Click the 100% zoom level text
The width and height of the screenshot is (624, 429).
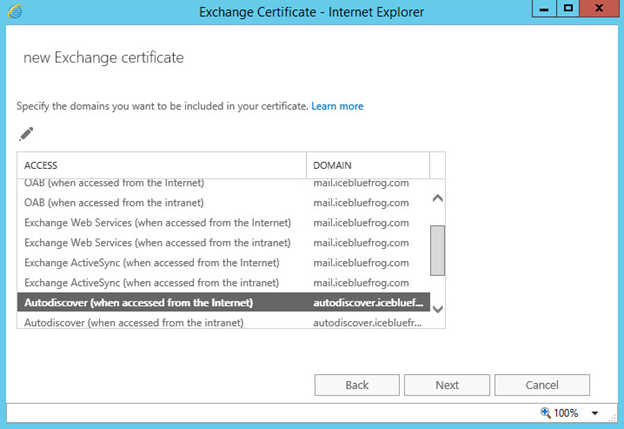point(566,413)
